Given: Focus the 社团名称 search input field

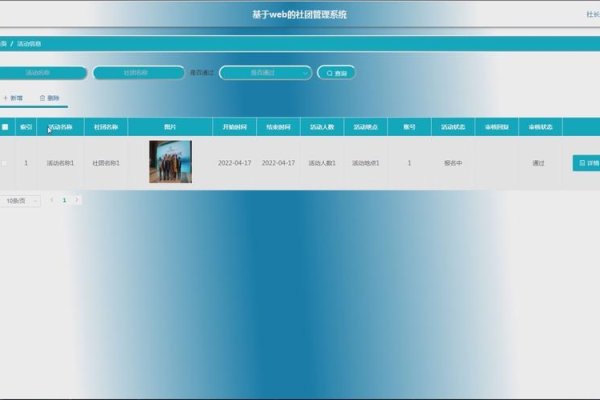Looking at the screenshot, I should click(139, 73).
